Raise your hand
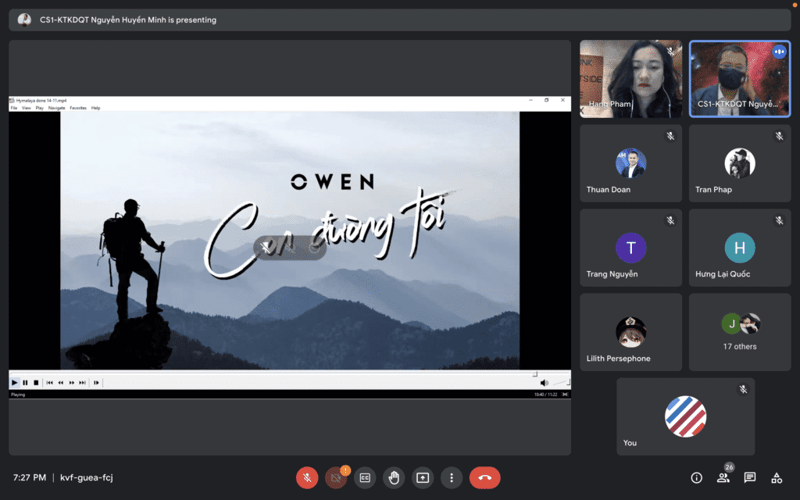 click(394, 478)
